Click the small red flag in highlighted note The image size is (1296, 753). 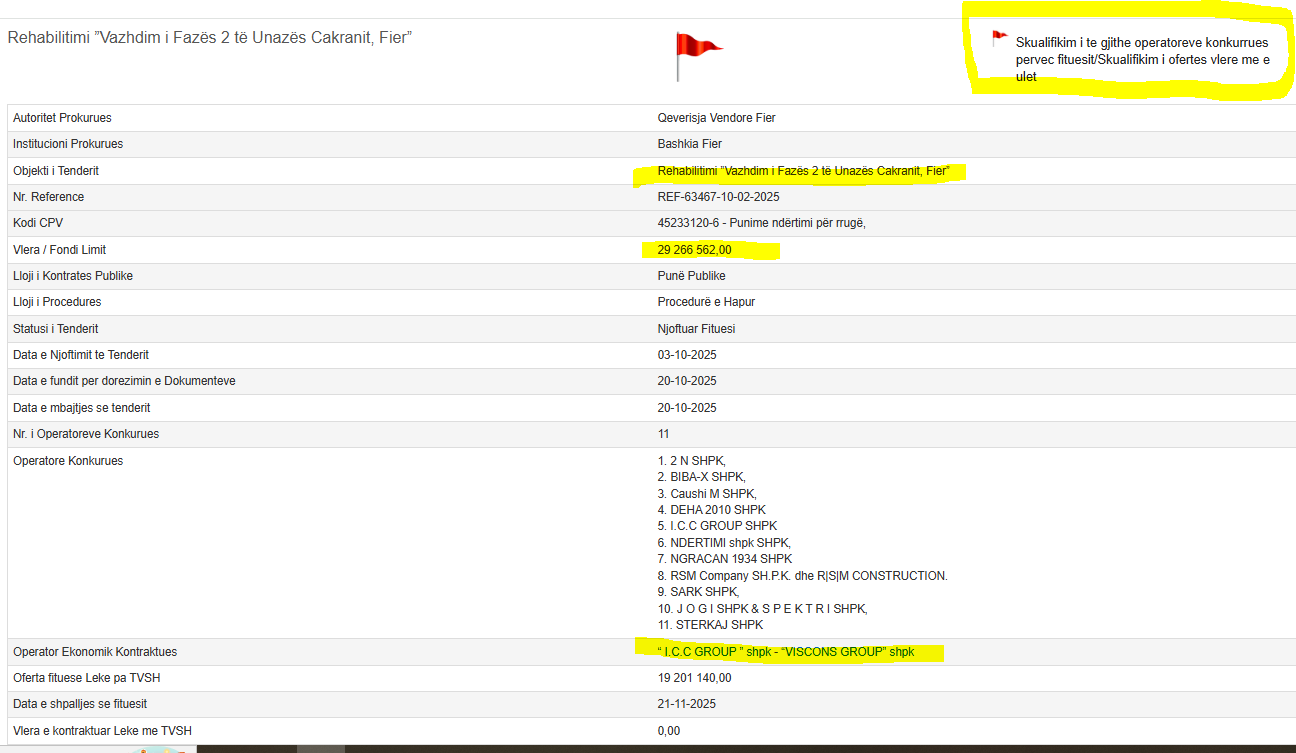click(x=999, y=38)
